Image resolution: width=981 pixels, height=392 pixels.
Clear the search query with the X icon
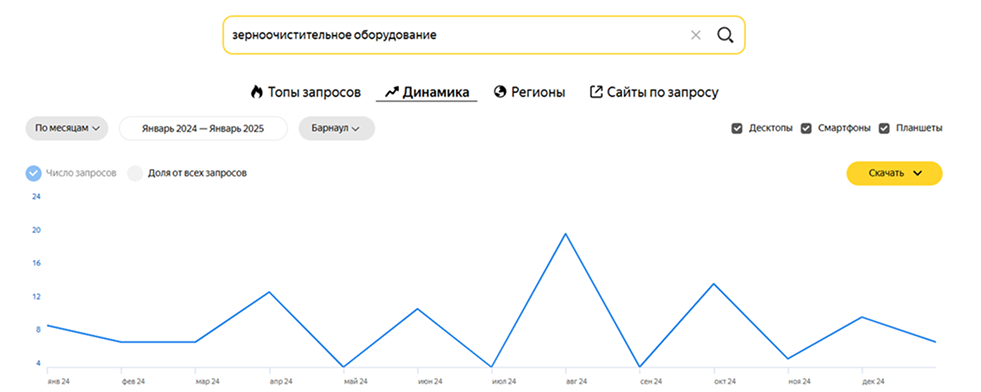(x=695, y=35)
